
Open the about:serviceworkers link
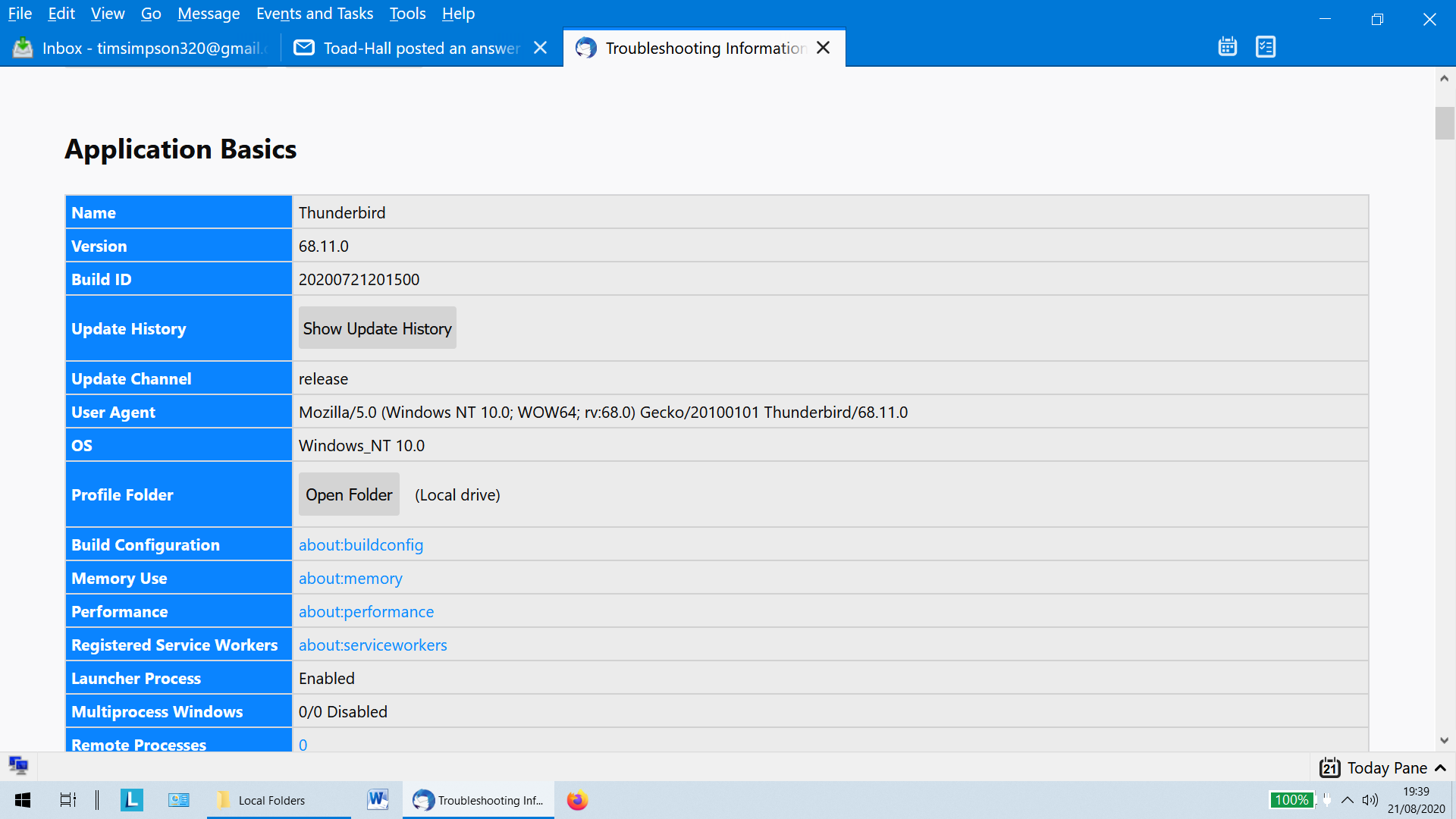coord(373,645)
